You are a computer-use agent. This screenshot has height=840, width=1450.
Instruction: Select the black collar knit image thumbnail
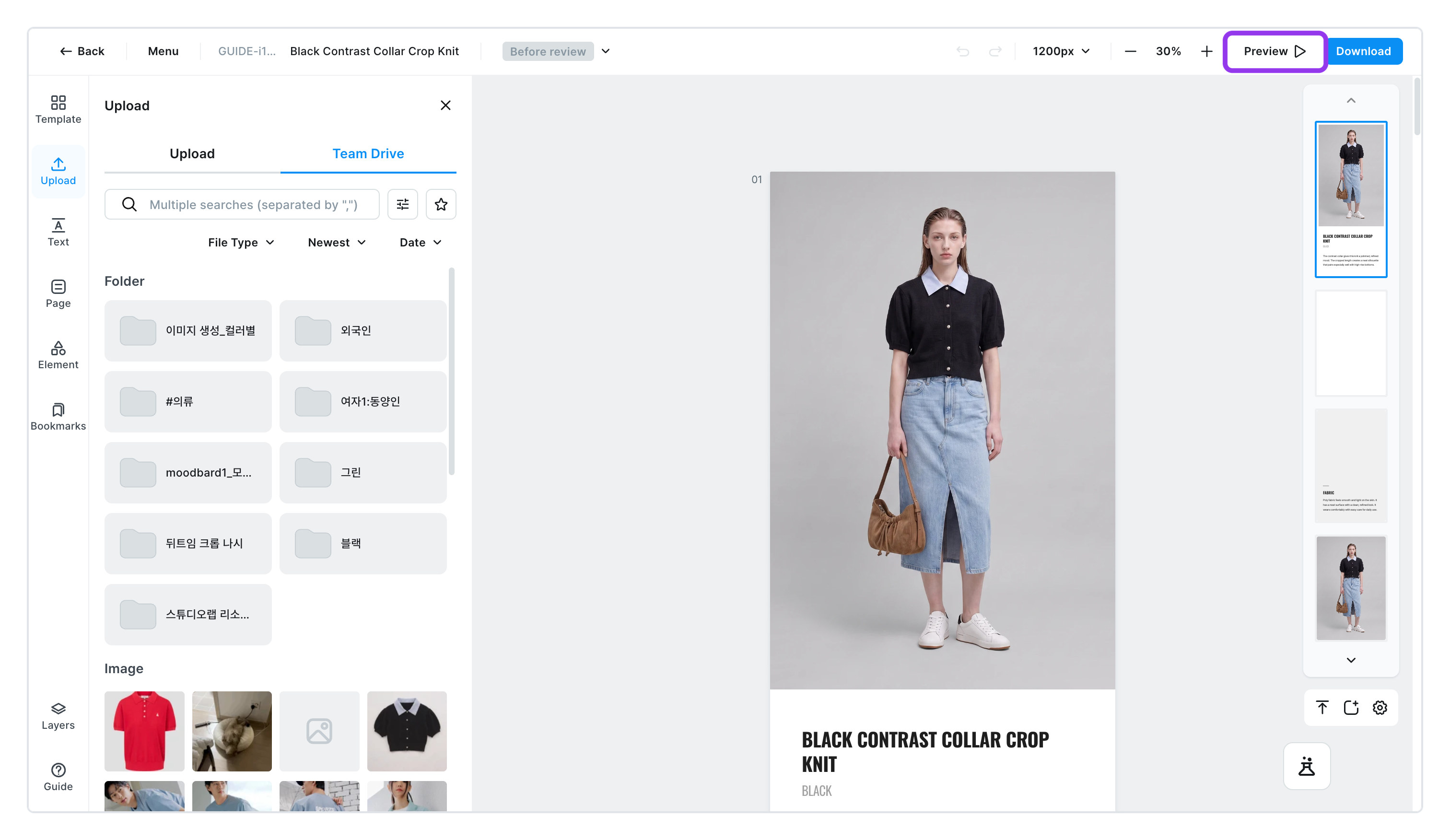coord(407,731)
